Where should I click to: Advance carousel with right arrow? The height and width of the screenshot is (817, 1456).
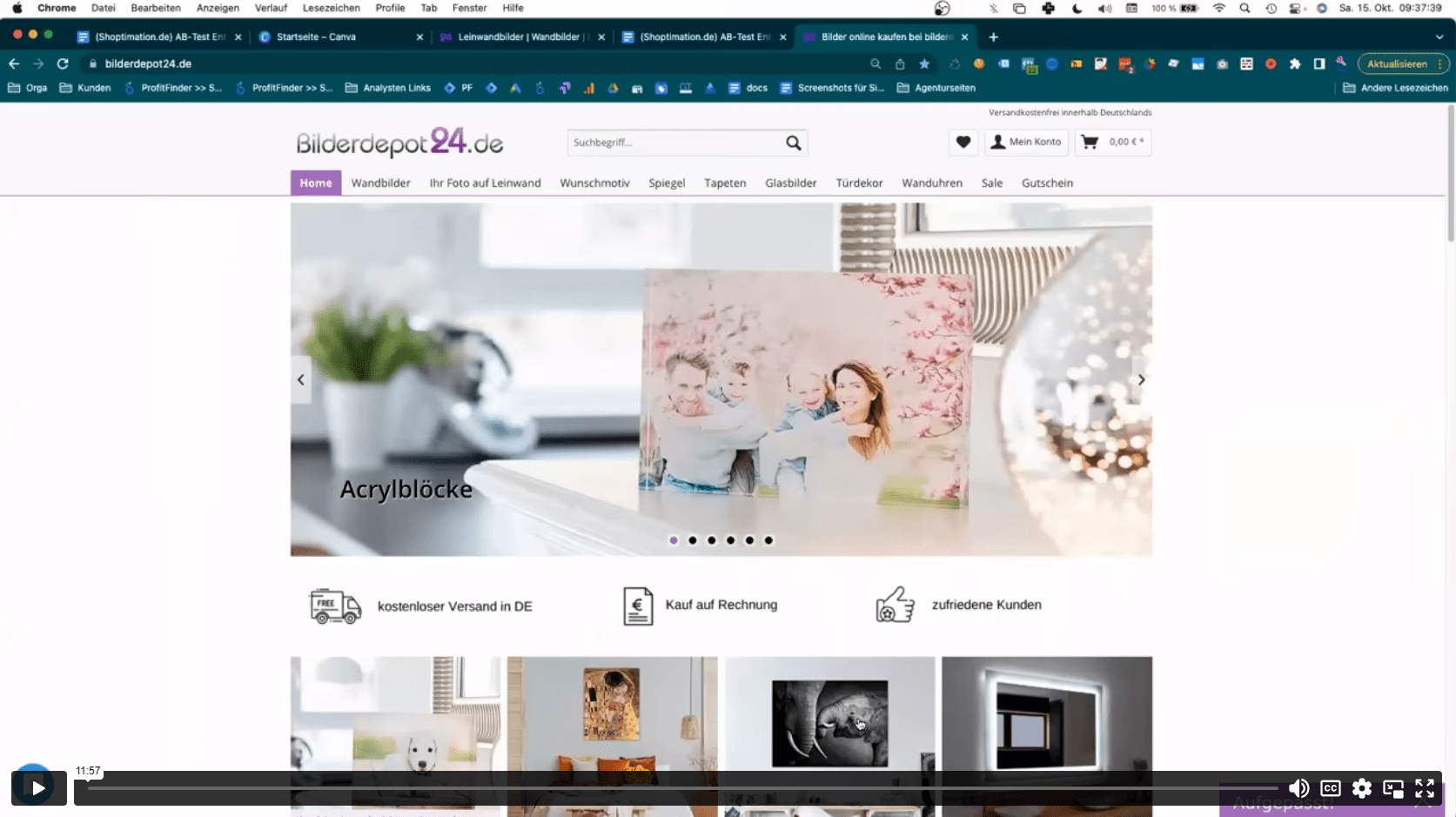pos(1141,379)
